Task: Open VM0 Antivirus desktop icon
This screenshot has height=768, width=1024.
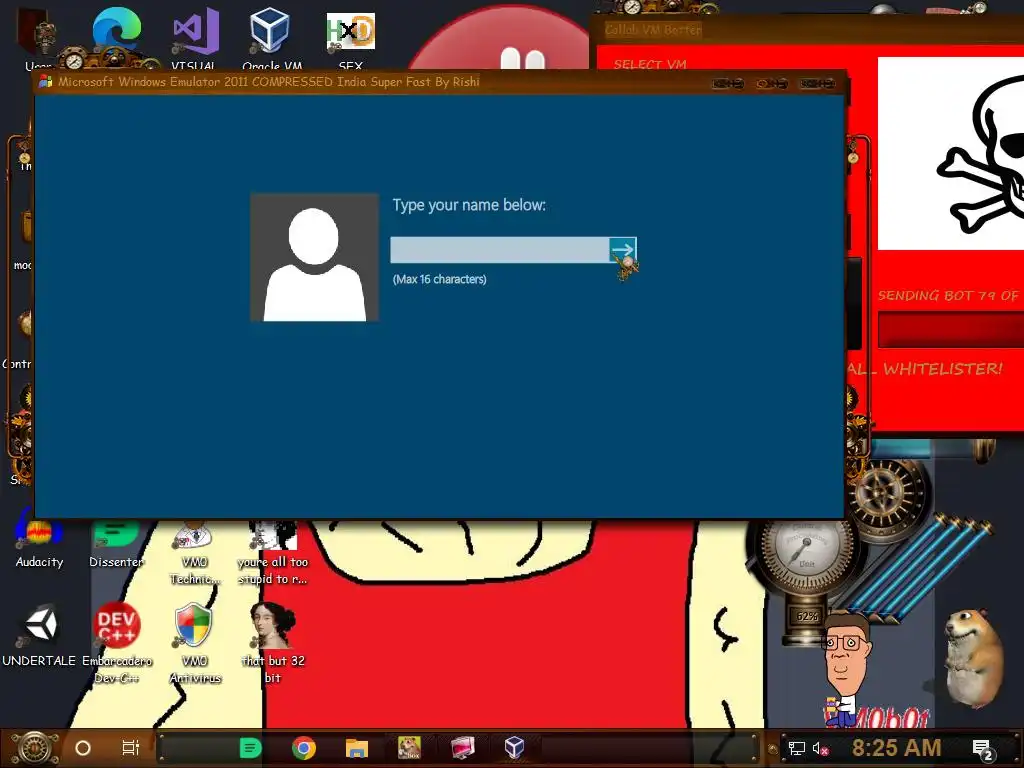Action: [194, 643]
